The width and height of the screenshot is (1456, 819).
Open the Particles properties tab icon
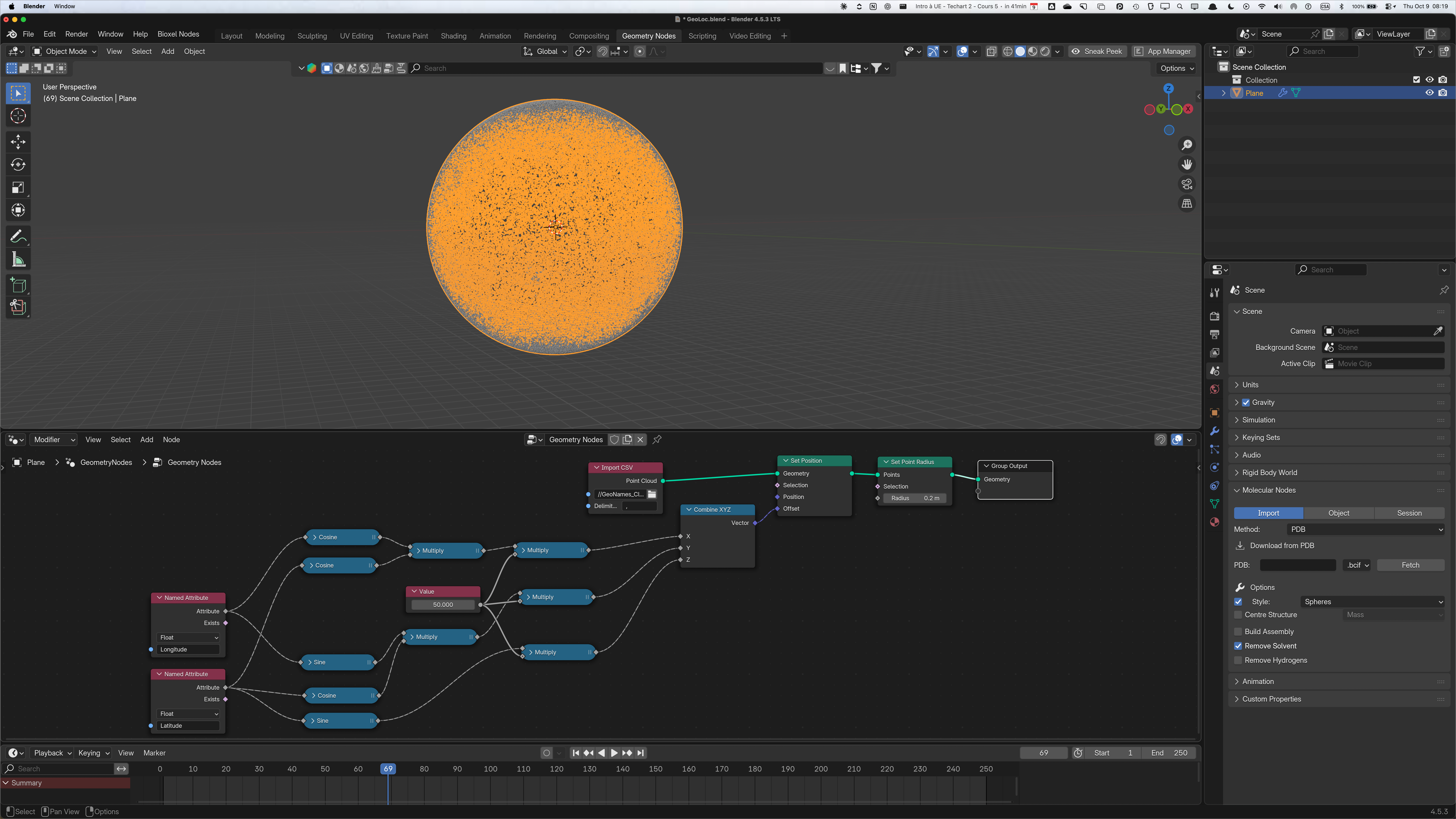(x=1215, y=449)
